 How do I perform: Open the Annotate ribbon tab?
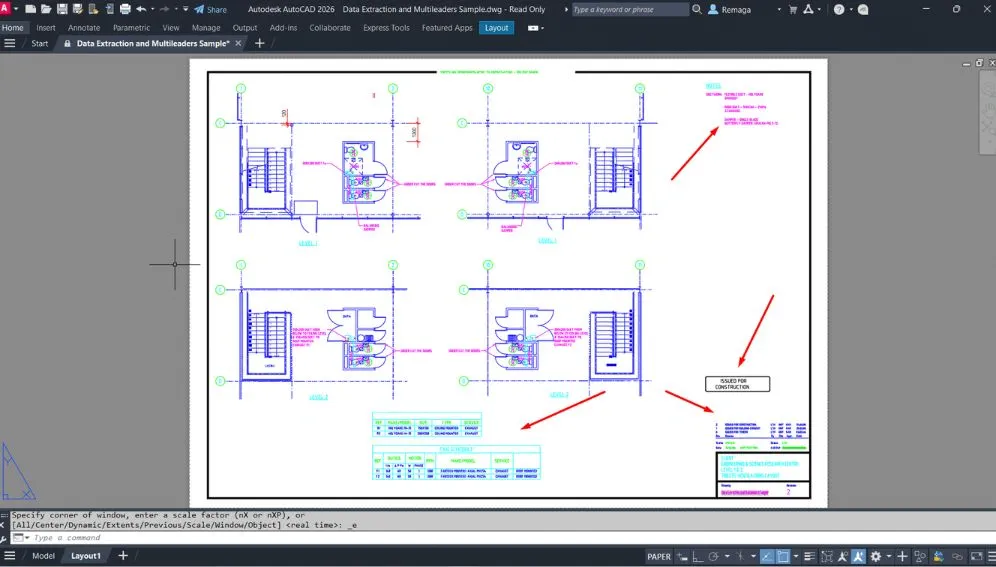(84, 28)
